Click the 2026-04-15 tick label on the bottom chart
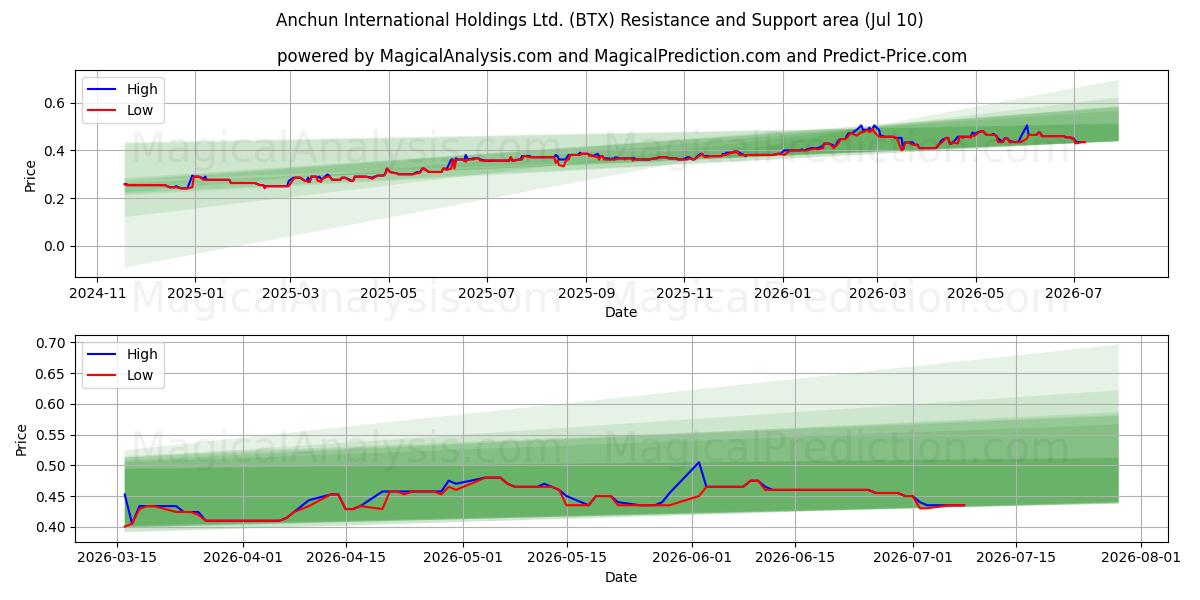 pos(346,558)
